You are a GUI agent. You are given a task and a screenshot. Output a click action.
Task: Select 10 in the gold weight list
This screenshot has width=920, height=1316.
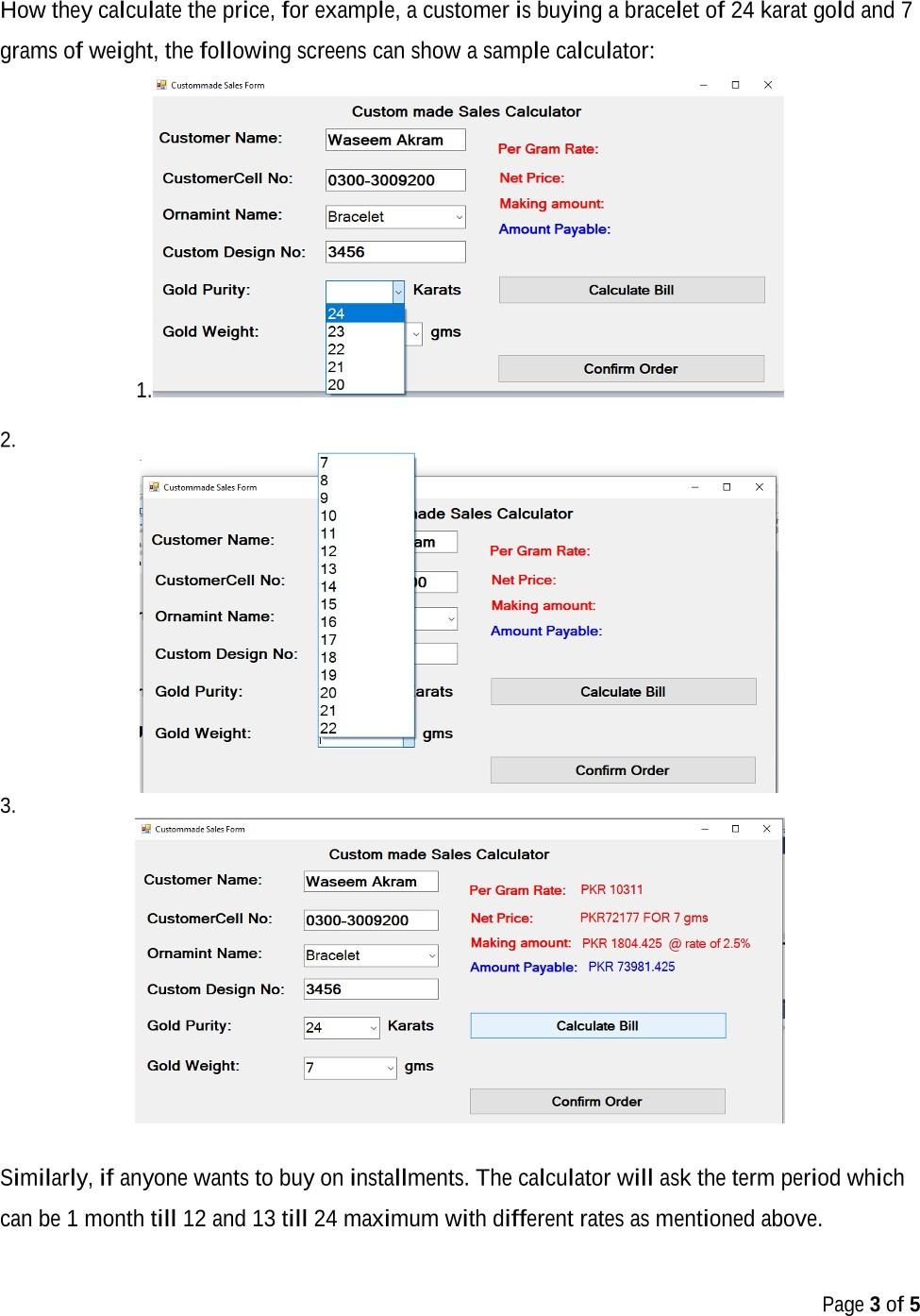(366, 516)
